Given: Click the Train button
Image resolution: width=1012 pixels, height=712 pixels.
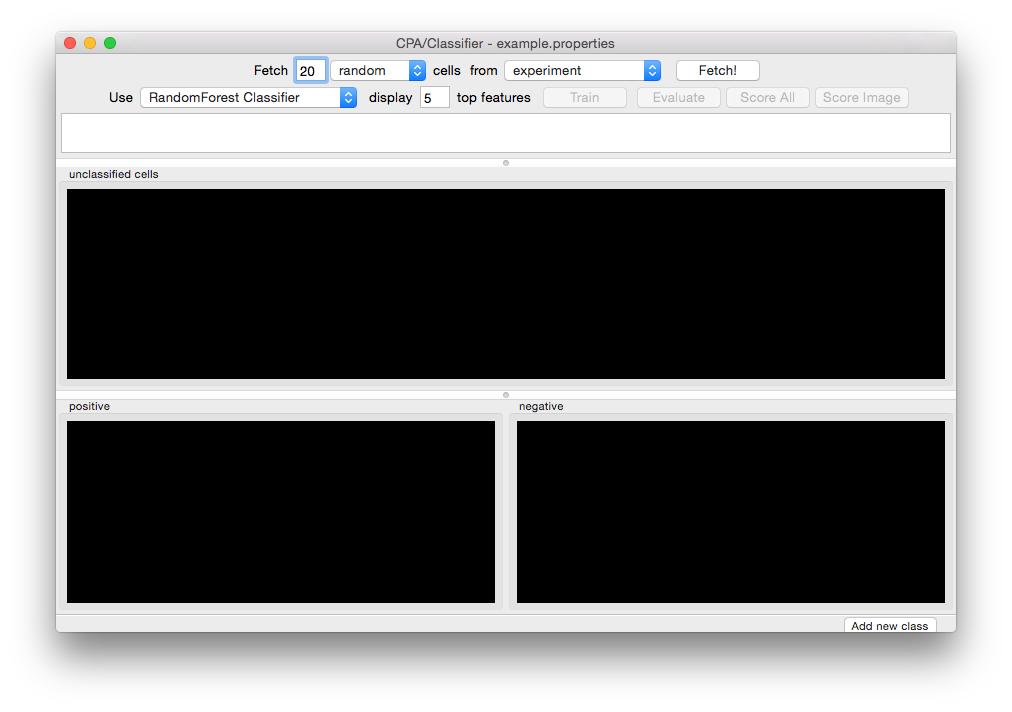Looking at the screenshot, I should [584, 98].
